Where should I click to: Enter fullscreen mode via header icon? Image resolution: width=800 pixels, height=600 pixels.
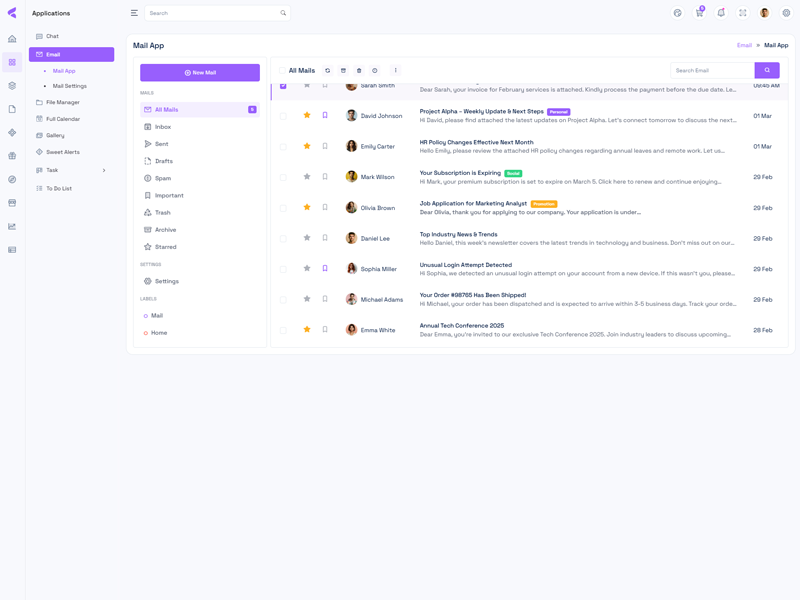coord(743,13)
